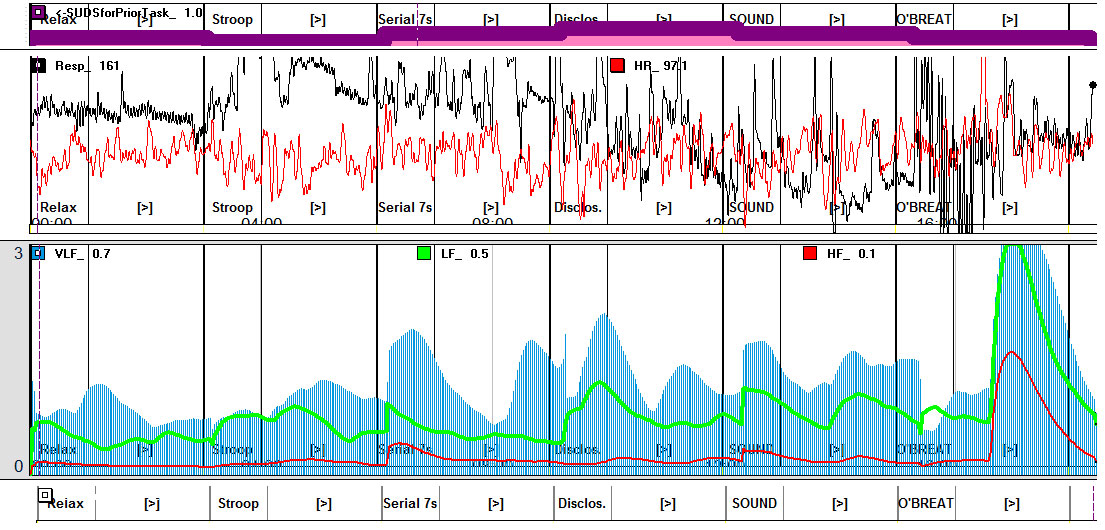Select the SOUND segment in the bottom event bar
The image size is (1105, 530).
tap(754, 503)
